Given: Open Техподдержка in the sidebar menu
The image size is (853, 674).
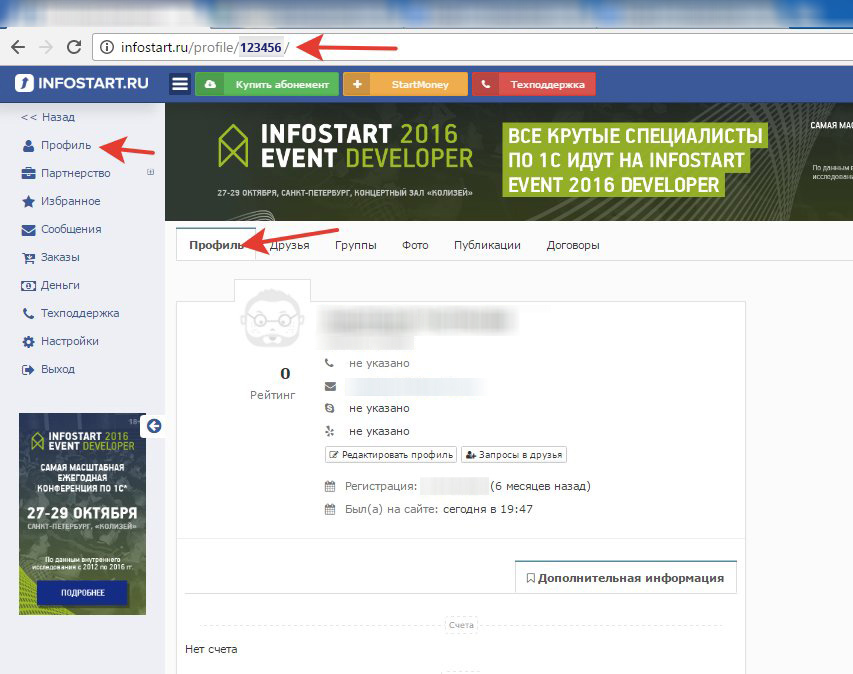Looking at the screenshot, I should [80, 313].
